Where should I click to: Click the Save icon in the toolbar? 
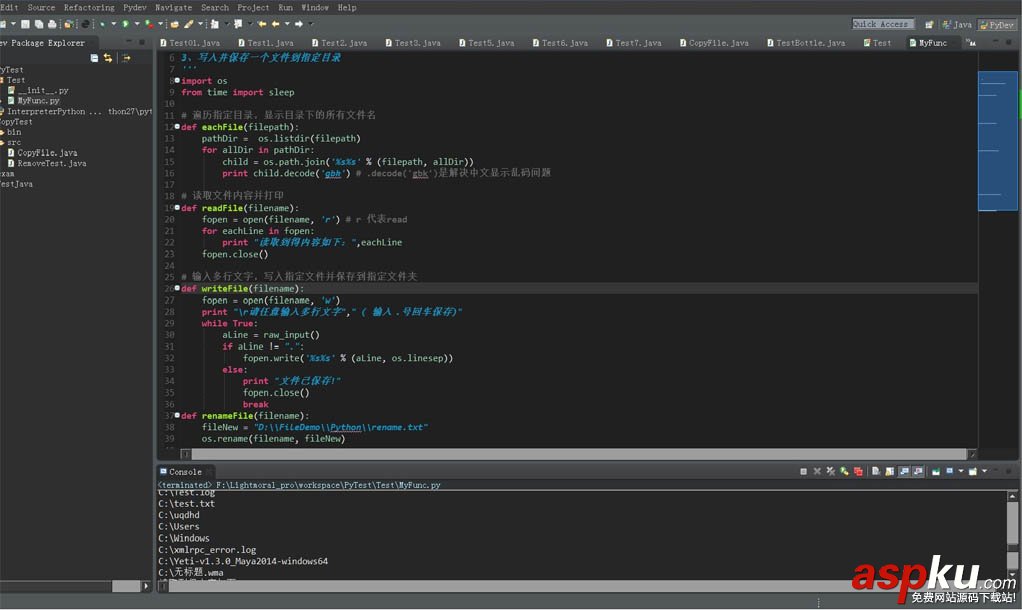24,24
